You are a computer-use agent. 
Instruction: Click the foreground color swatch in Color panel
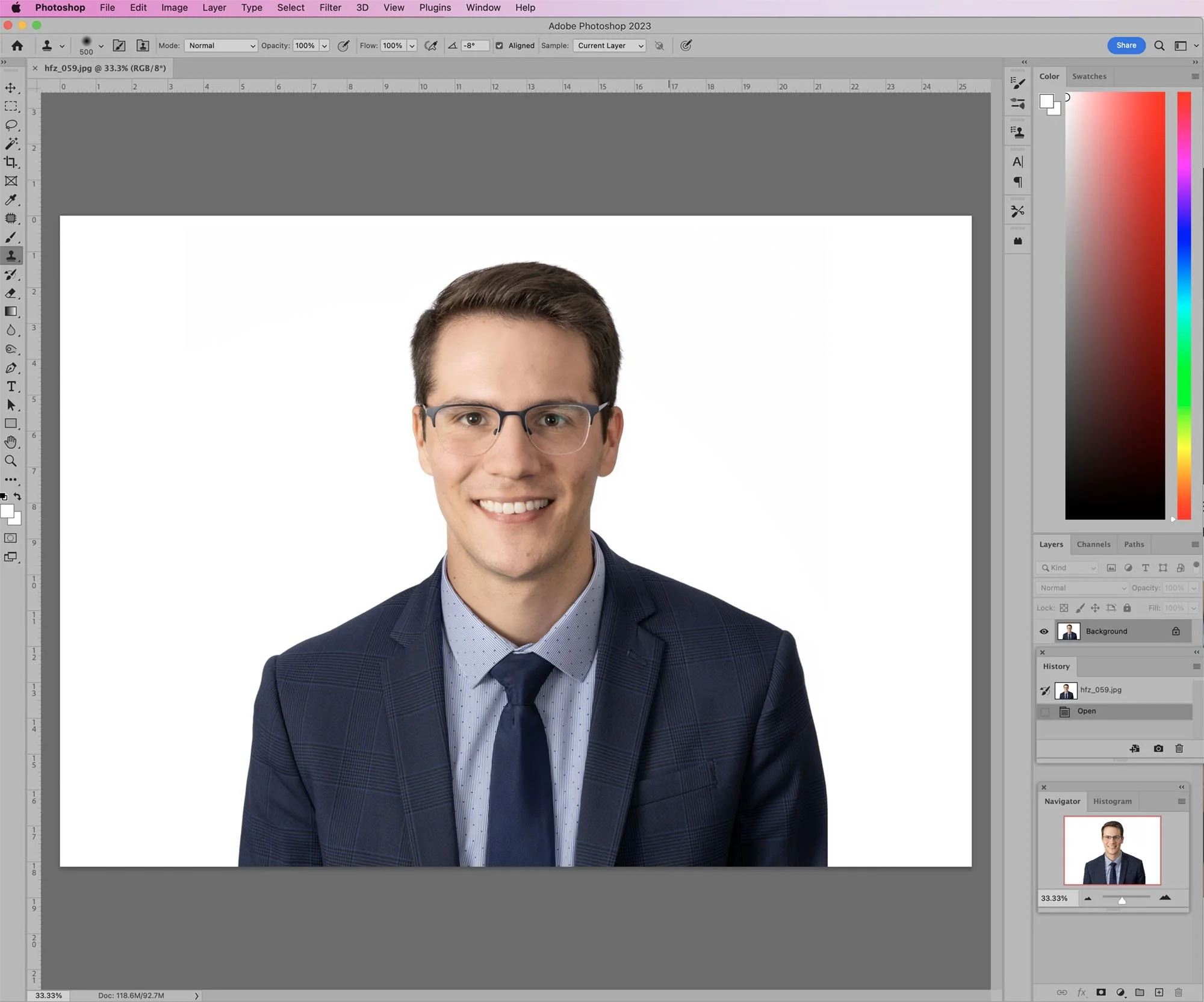[x=1046, y=101]
